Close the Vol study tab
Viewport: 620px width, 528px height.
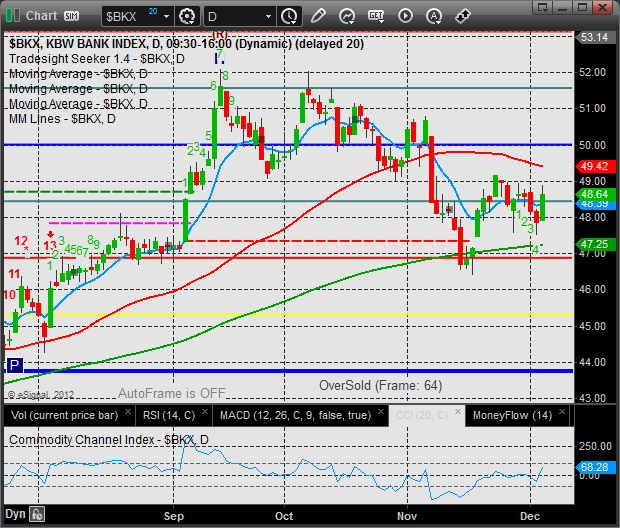point(128,411)
